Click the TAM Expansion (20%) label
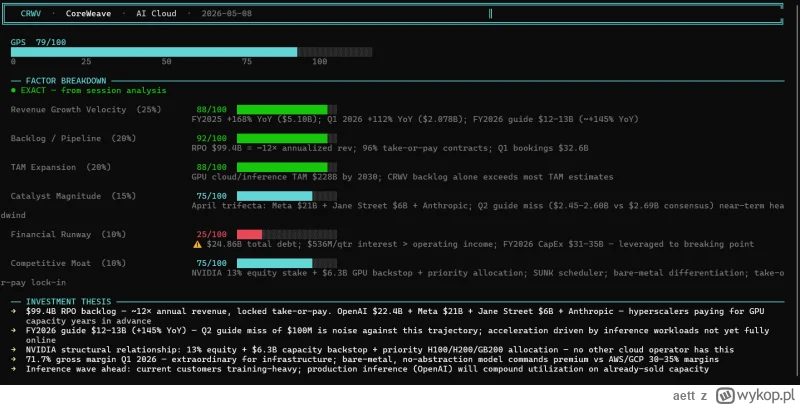 click(x=61, y=167)
